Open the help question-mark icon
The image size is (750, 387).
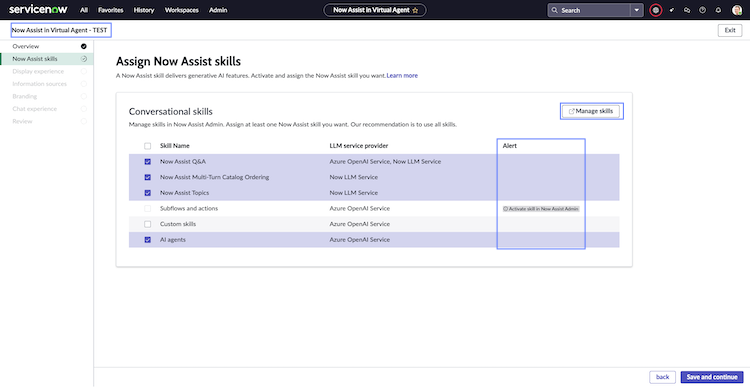coord(702,10)
